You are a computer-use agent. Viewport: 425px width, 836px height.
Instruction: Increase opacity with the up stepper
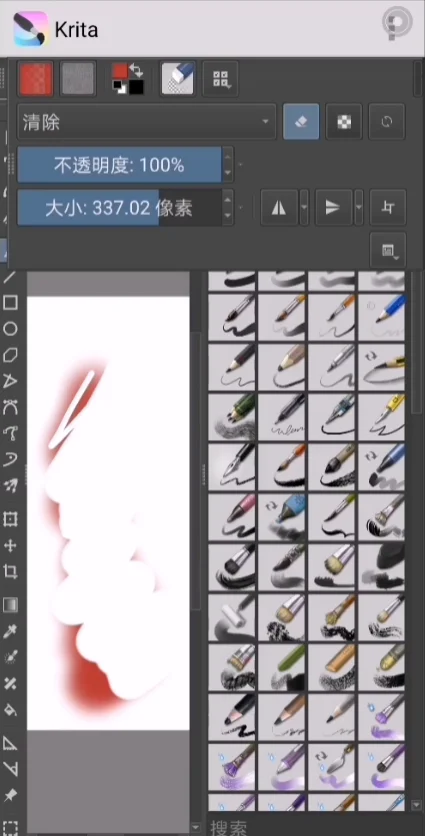pos(228,156)
